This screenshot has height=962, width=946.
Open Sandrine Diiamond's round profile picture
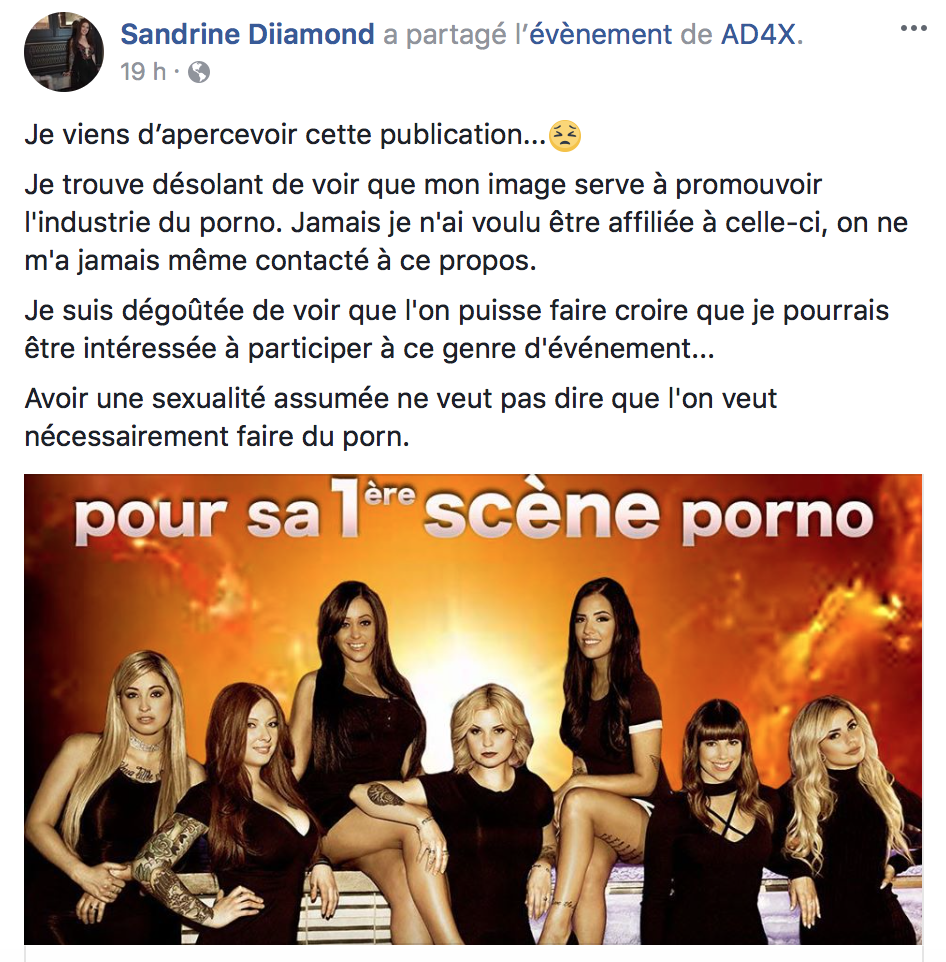click(64, 52)
